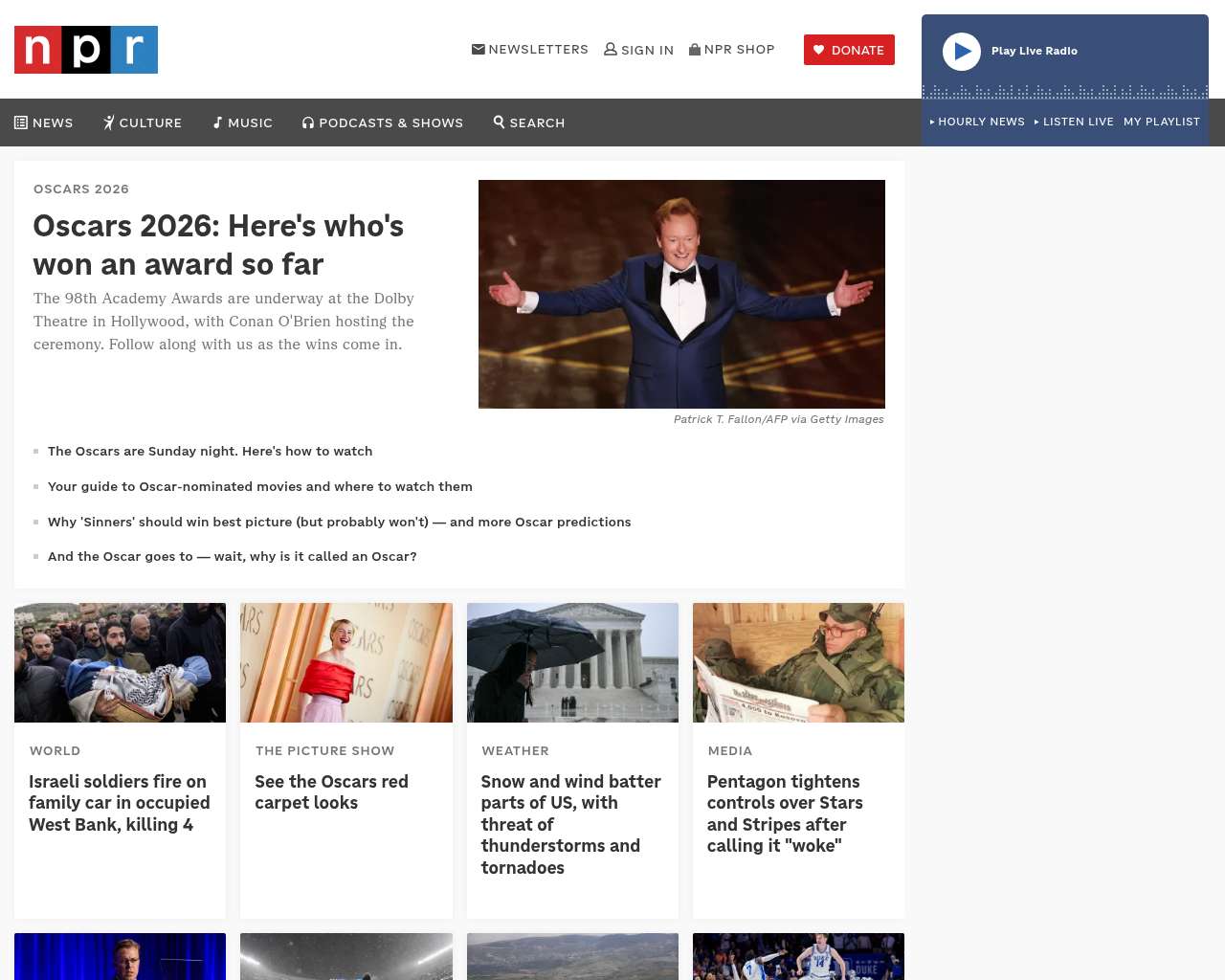Click the NPR logo
1225x980 pixels.
click(86, 50)
